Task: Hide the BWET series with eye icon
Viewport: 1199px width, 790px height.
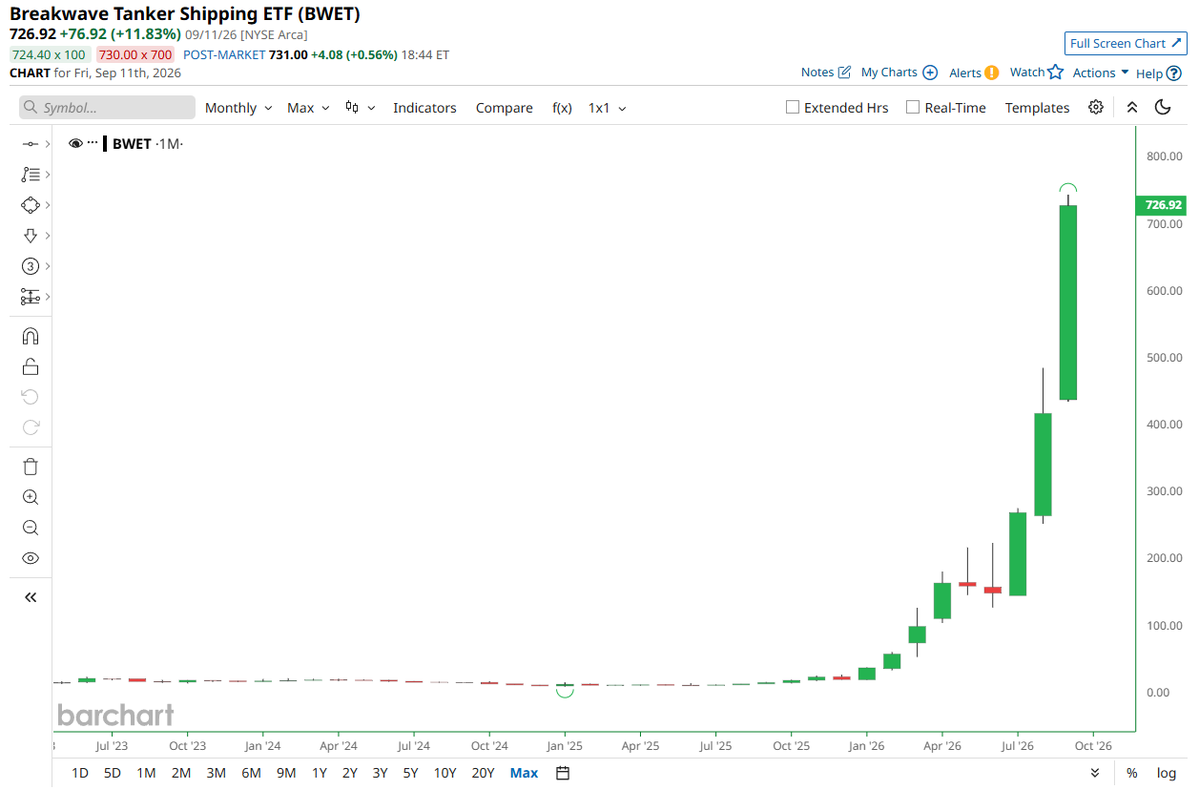Action: point(75,144)
